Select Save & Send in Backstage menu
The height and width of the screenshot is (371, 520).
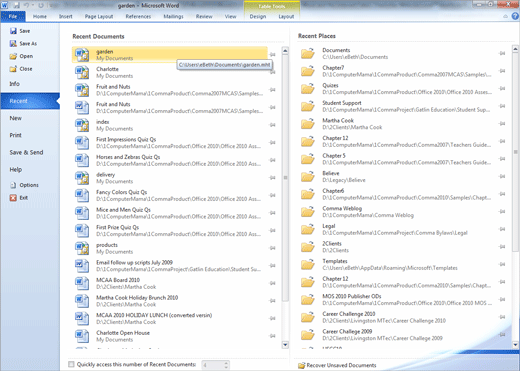click(x=26, y=152)
